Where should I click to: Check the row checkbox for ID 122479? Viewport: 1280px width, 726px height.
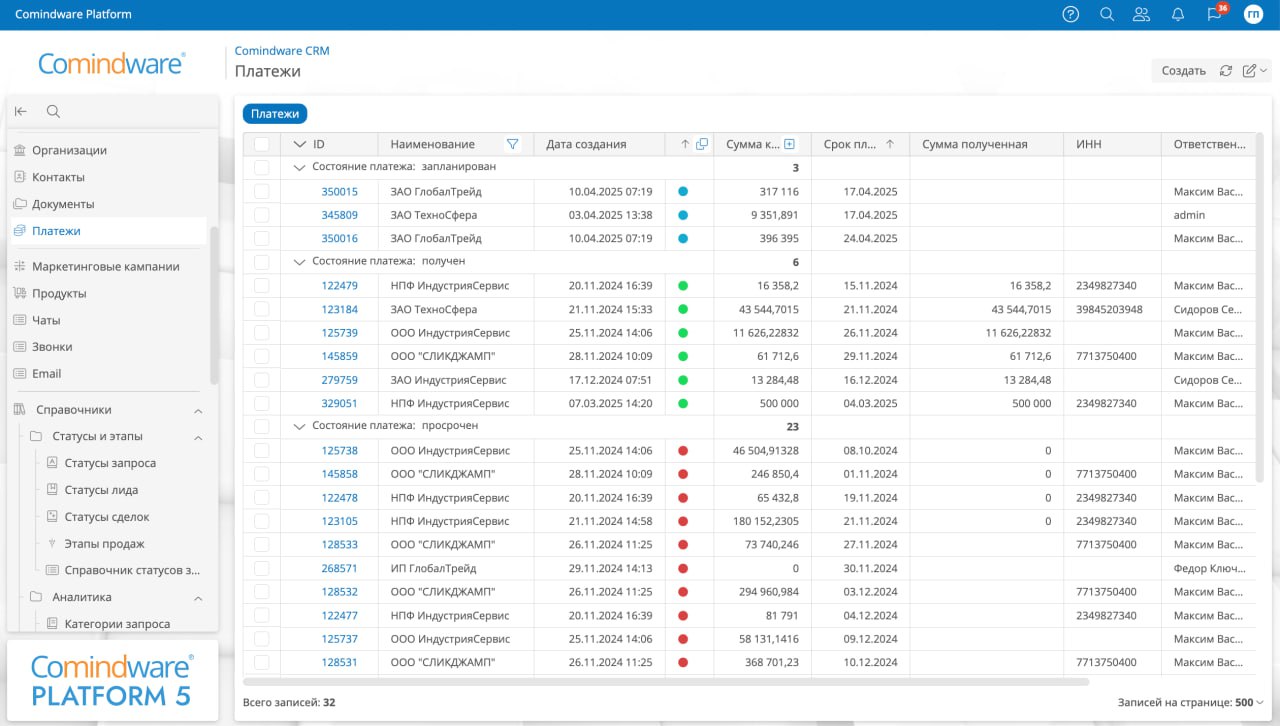(262, 285)
